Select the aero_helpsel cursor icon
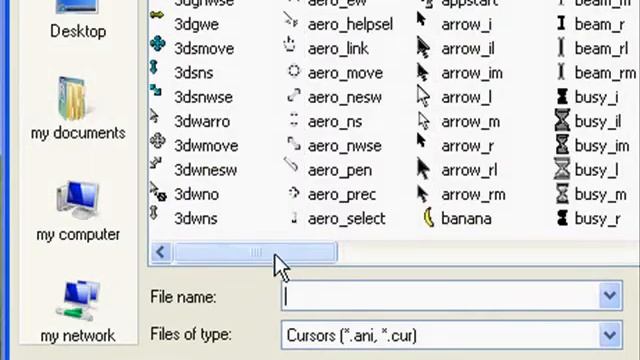640x360 pixels. pos(291,19)
